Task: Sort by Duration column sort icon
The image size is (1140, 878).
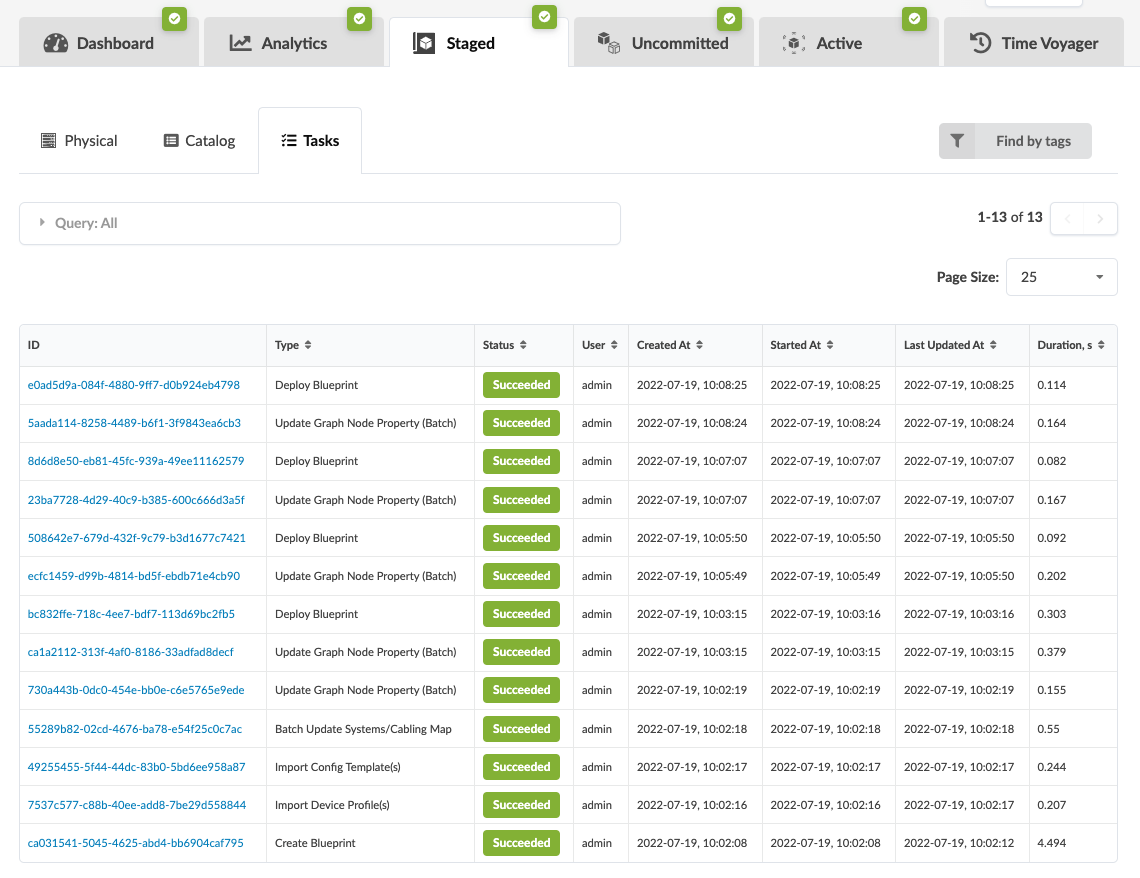Action: point(1101,345)
